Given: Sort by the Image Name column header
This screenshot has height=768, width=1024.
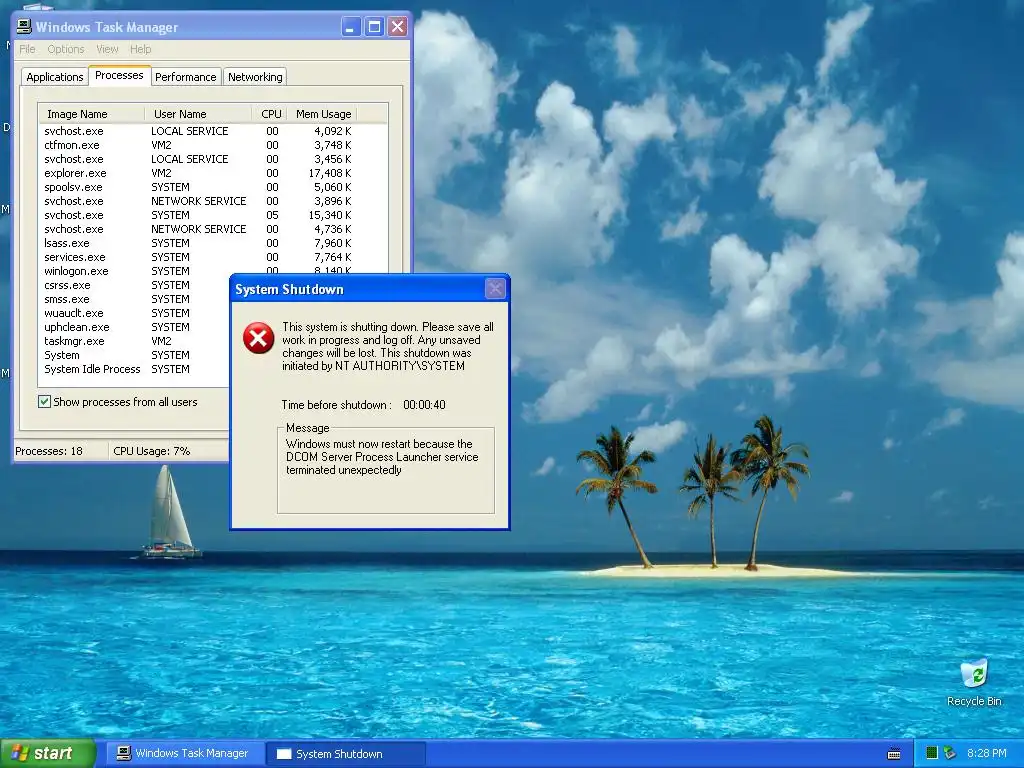Looking at the screenshot, I should click(x=91, y=114).
